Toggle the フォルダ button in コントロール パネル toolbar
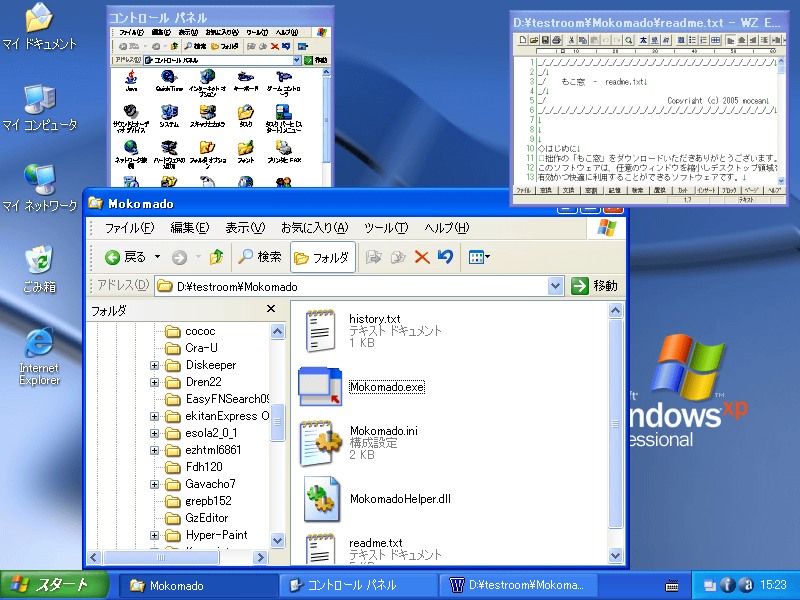The width and height of the screenshot is (800, 600). (x=224, y=46)
